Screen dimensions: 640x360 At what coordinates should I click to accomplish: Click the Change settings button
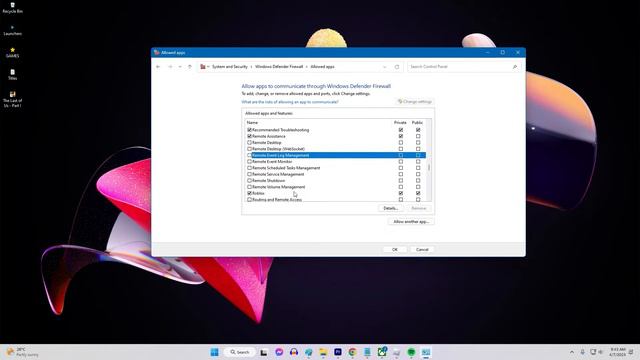pos(415,102)
